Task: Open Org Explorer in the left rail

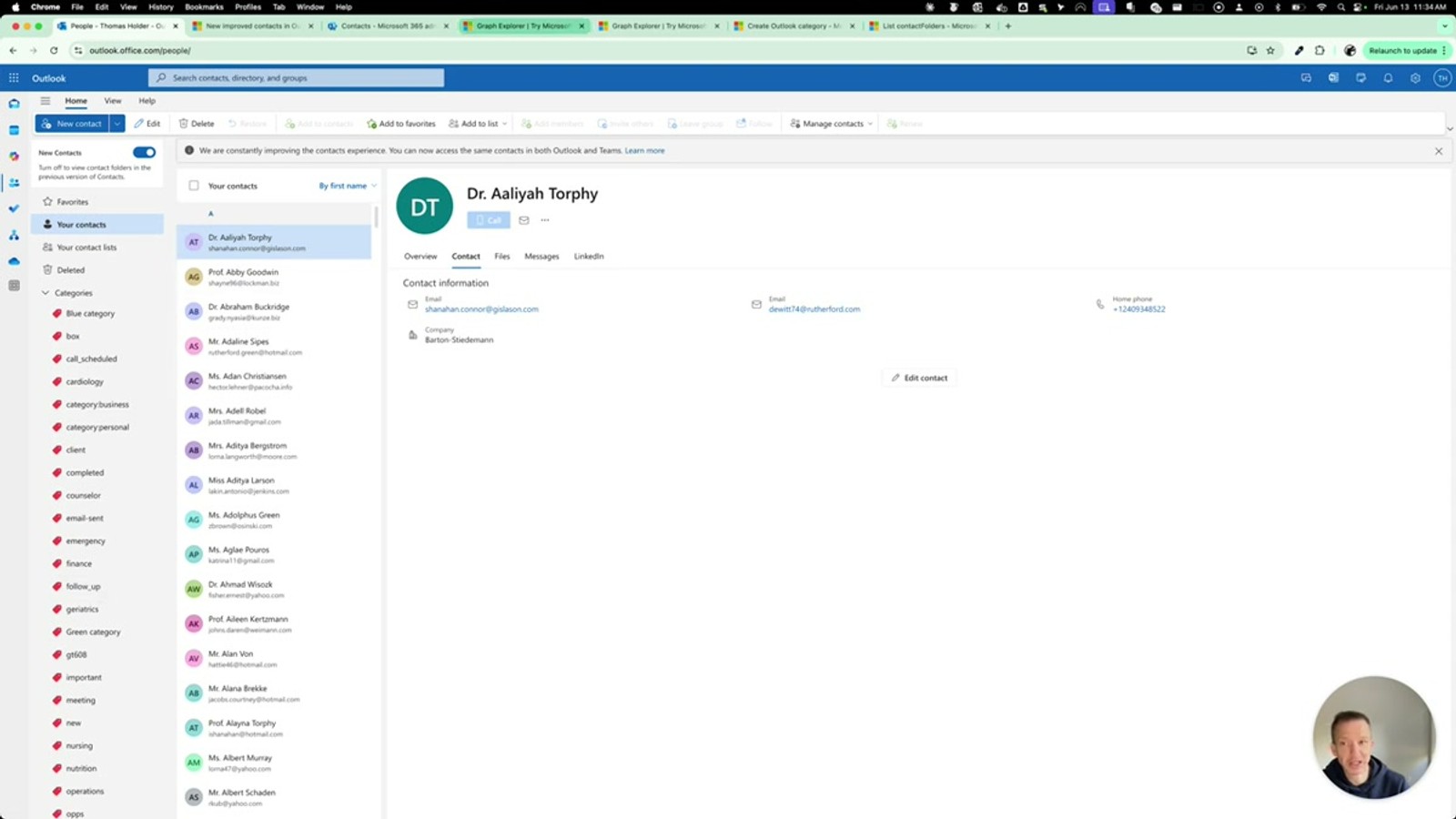Action: click(x=14, y=235)
